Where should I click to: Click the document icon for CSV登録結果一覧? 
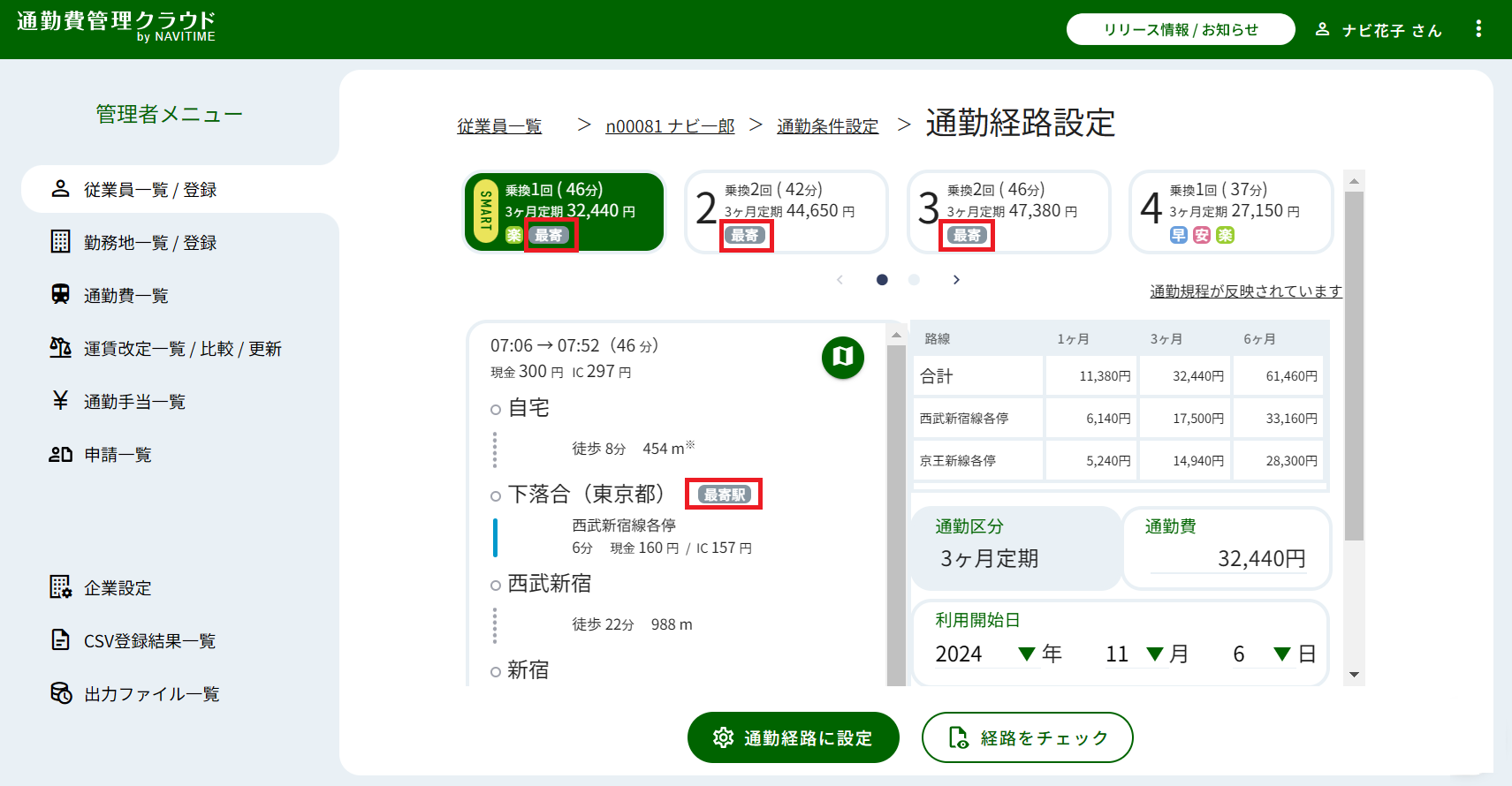click(x=60, y=640)
